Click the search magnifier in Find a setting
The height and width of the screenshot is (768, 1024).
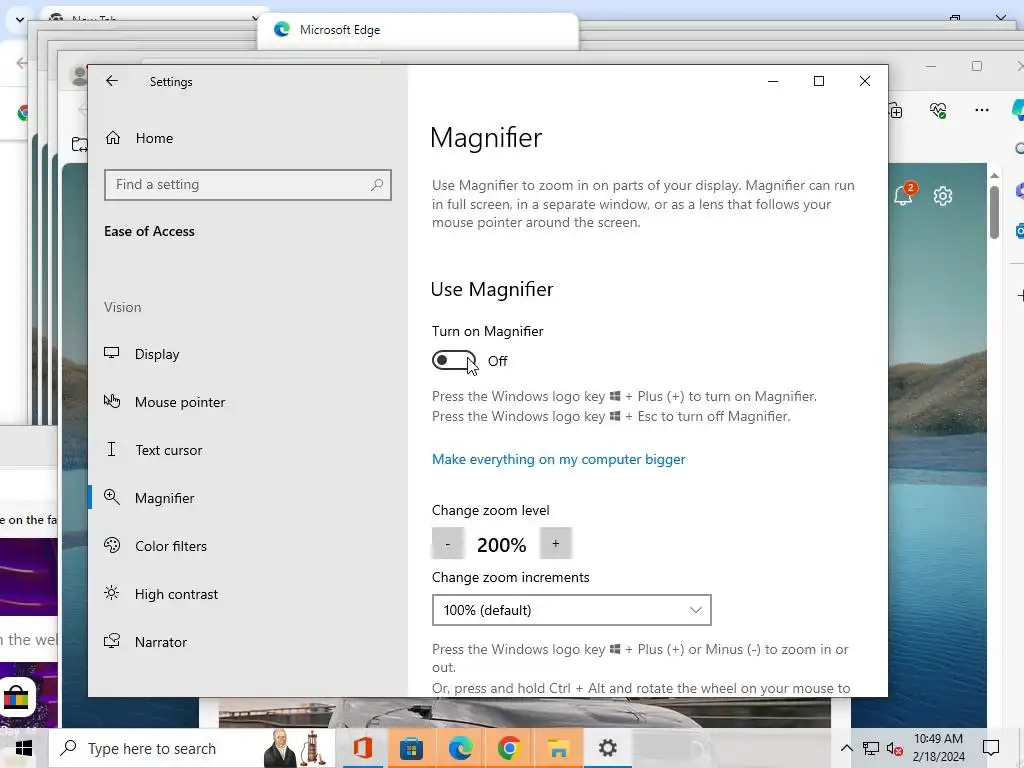(x=377, y=185)
